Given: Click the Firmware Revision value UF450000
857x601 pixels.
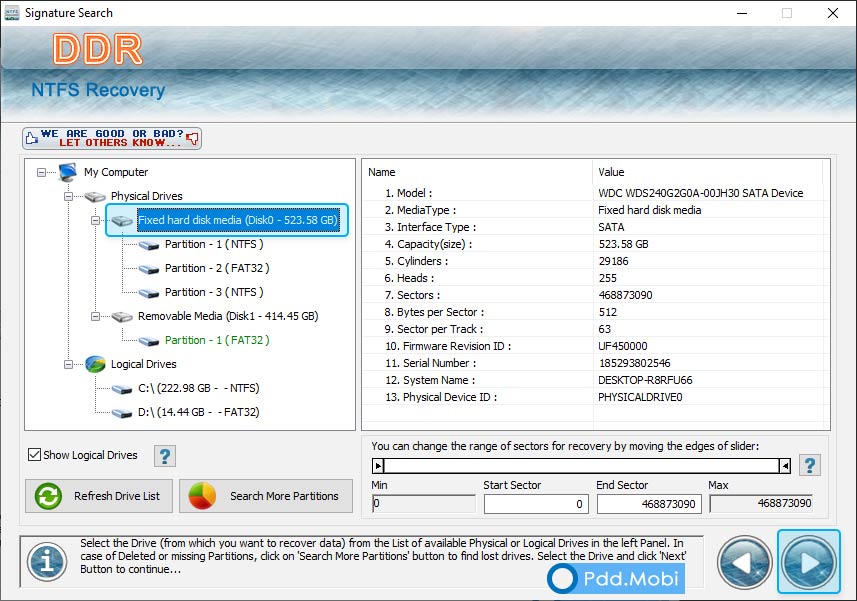Looking at the screenshot, I should [x=623, y=346].
